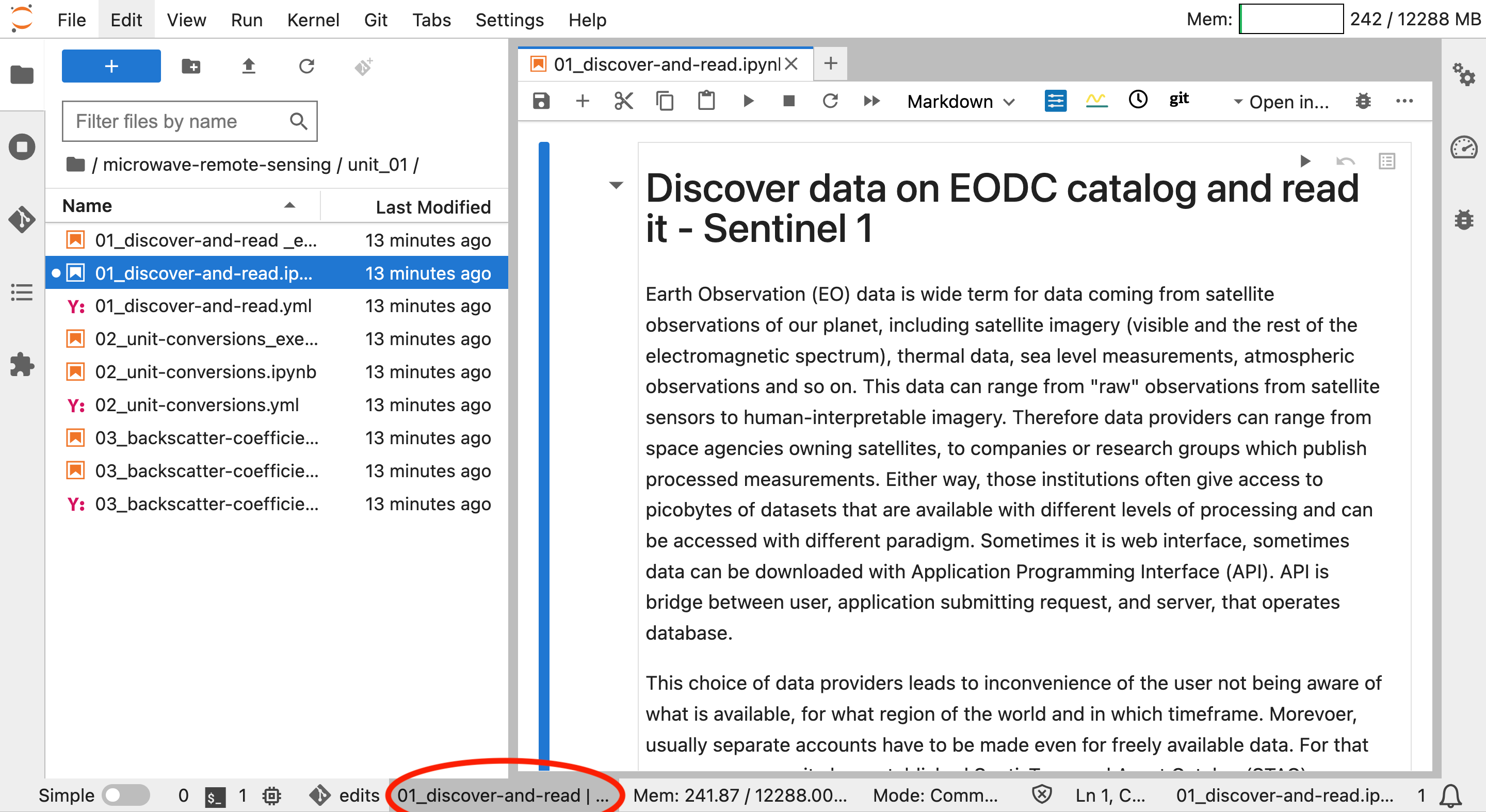This screenshot has height=812, width=1486.
Task: Open the Markdown cell type dropdown
Action: [x=960, y=102]
